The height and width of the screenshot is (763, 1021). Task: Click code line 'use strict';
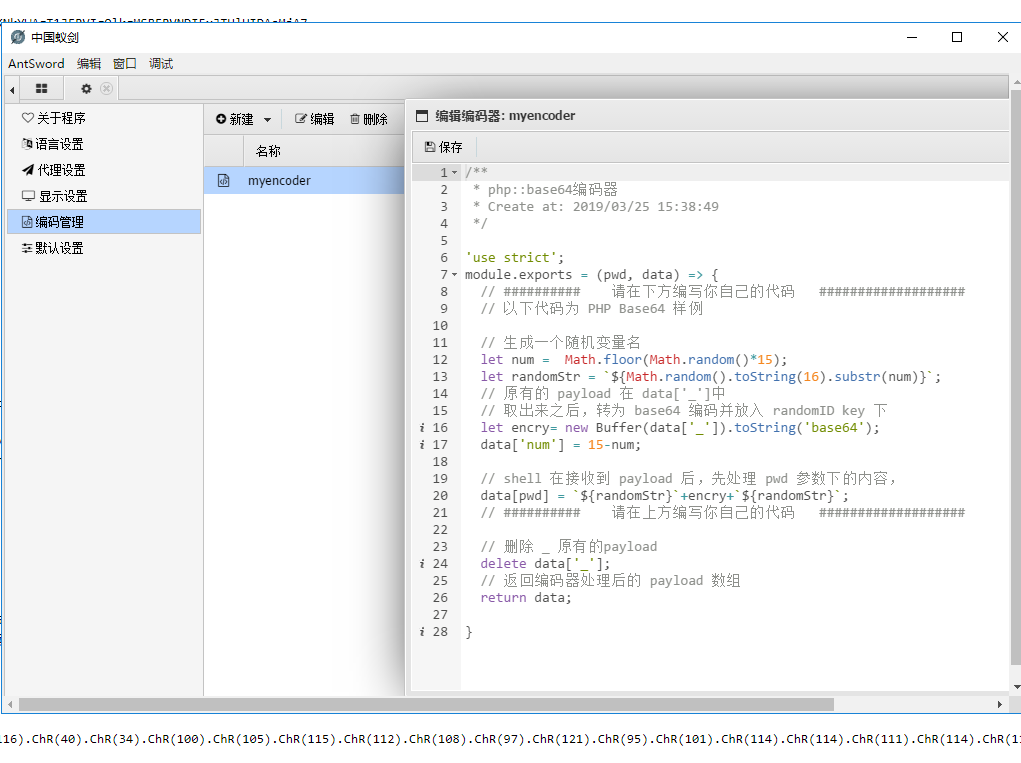[x=514, y=258]
